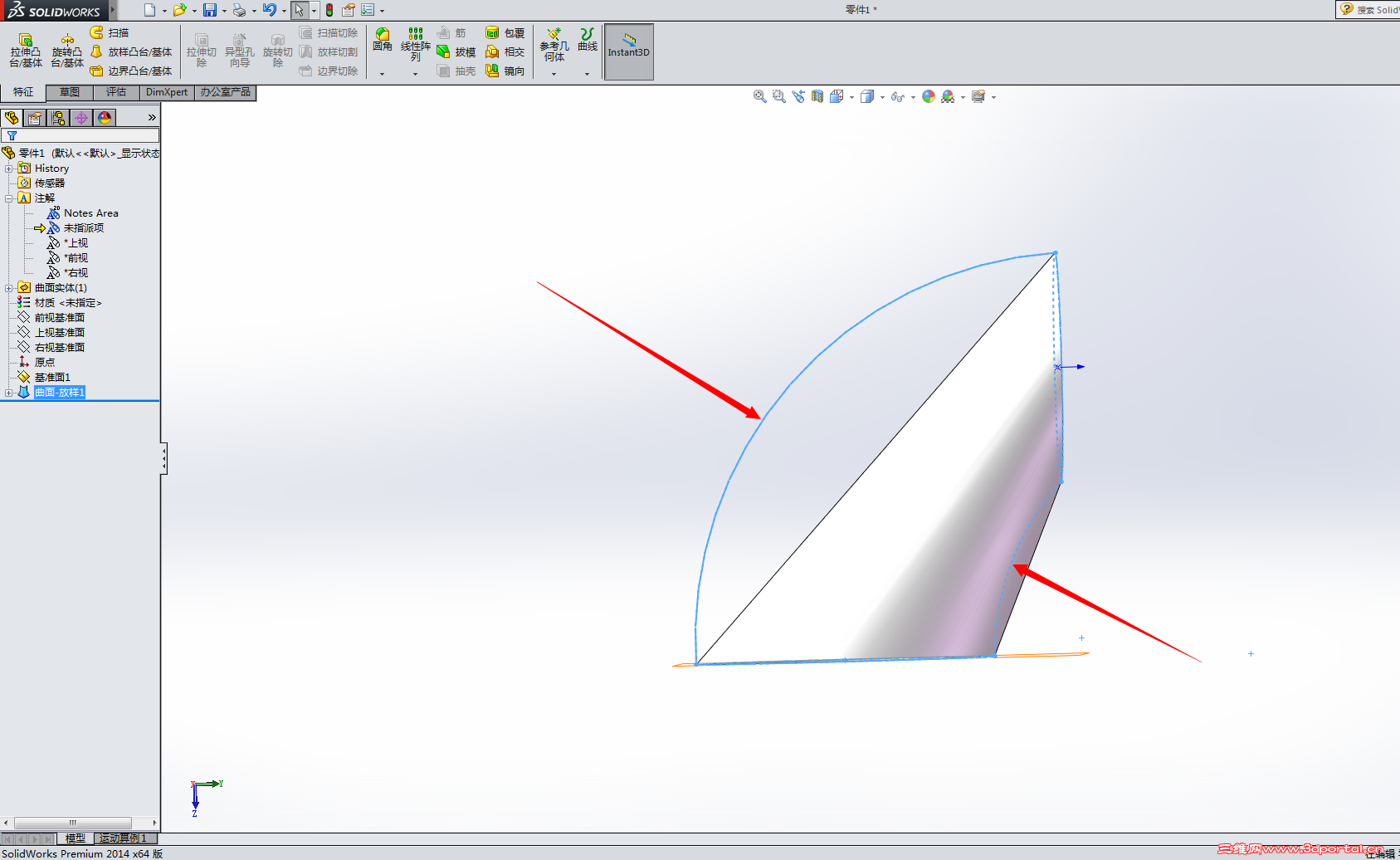Image resolution: width=1400 pixels, height=860 pixels.
Task: Switch to the 特征 features tab
Action: [x=23, y=92]
